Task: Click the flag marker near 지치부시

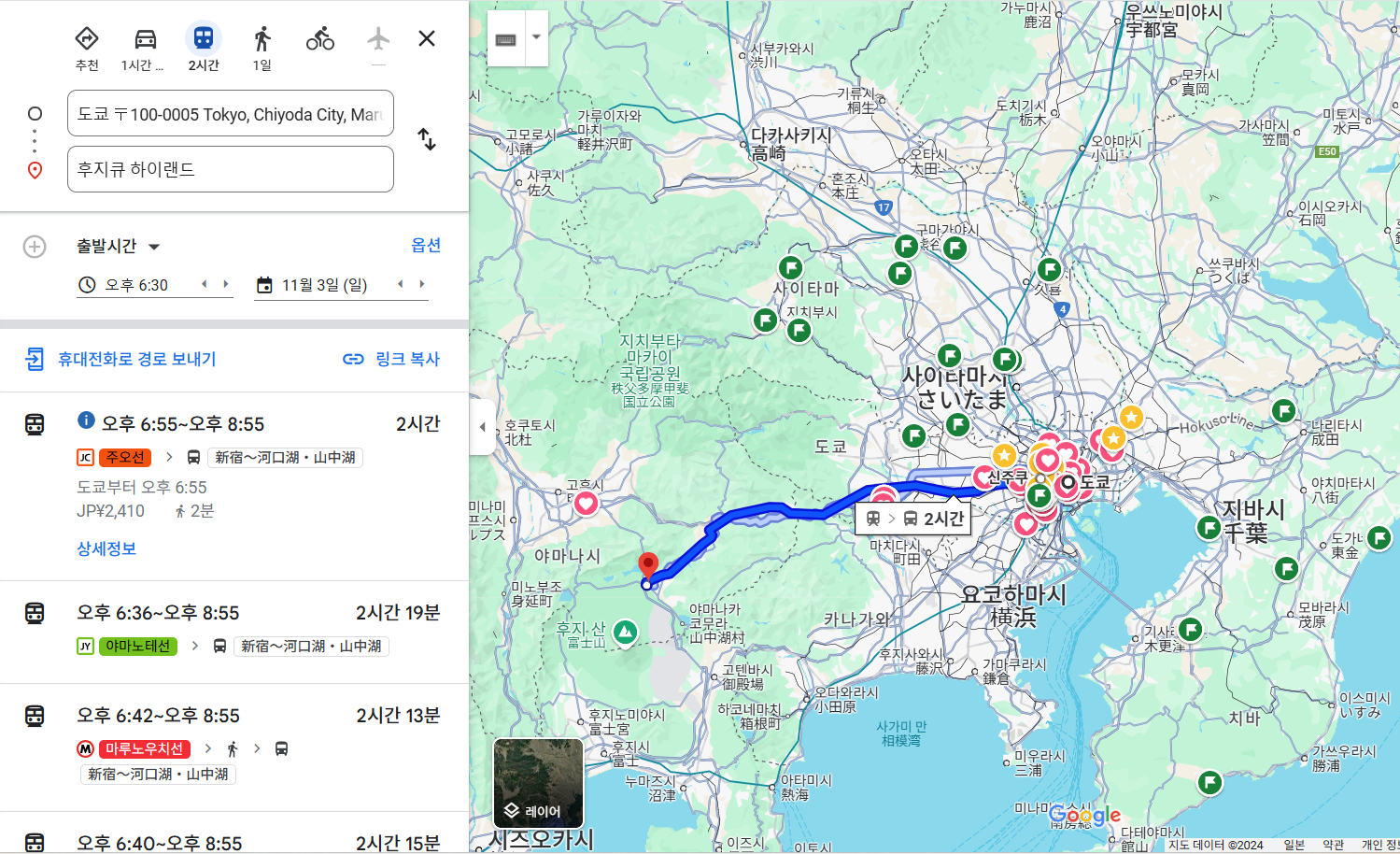Action: pyautogui.click(x=799, y=330)
